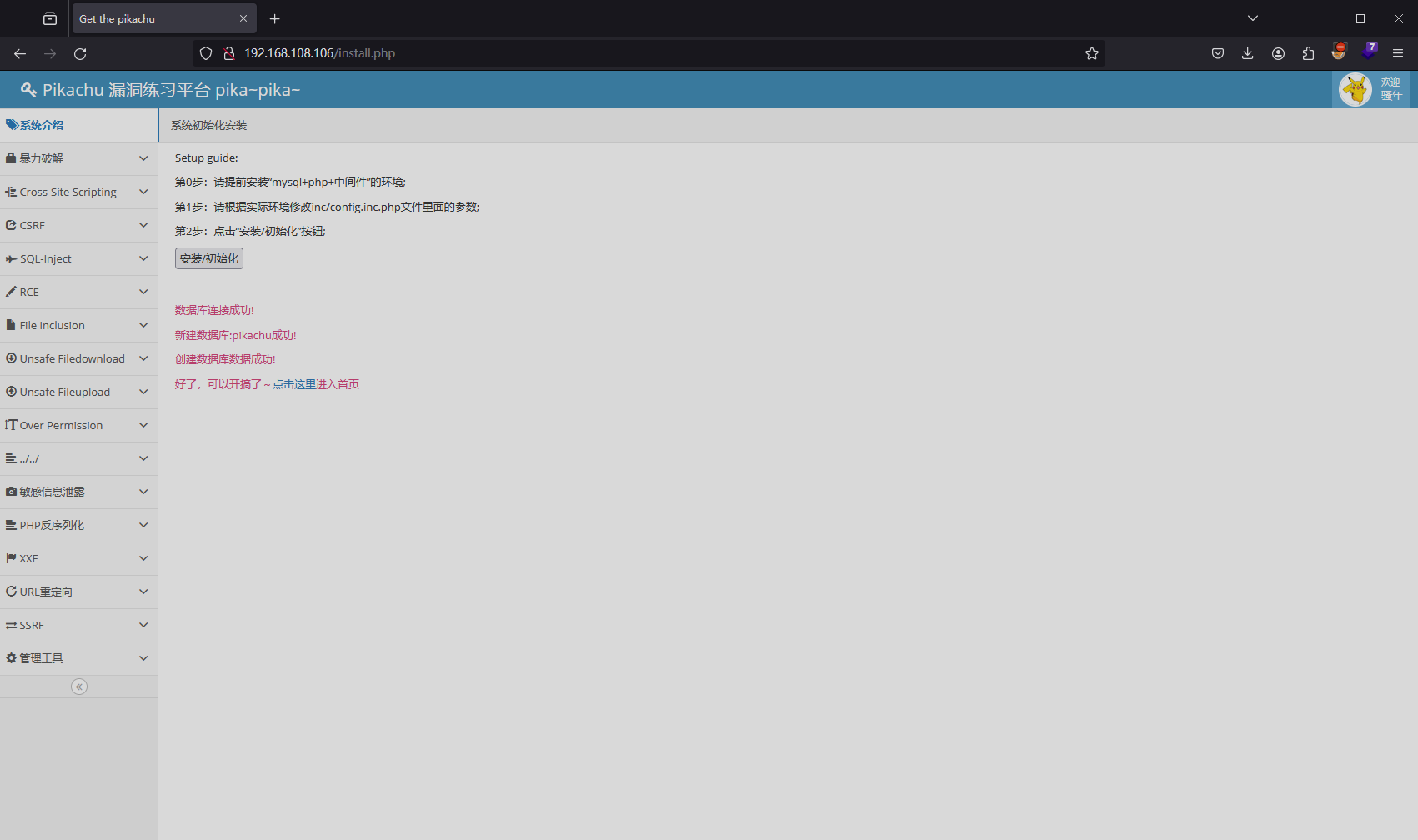Screen dimensions: 1418x840
Task: Expand the RCE menu chevron
Action: 143,292
